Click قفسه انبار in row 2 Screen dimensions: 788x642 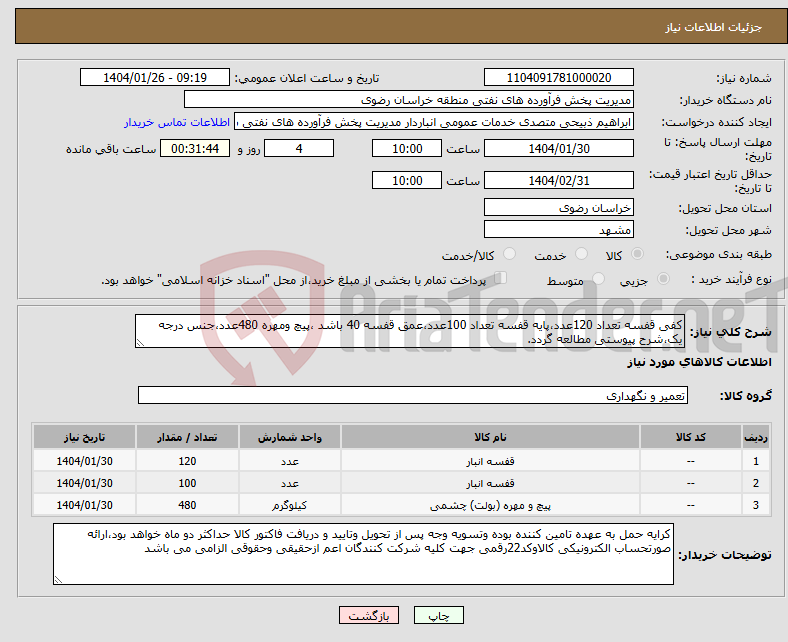pos(490,483)
